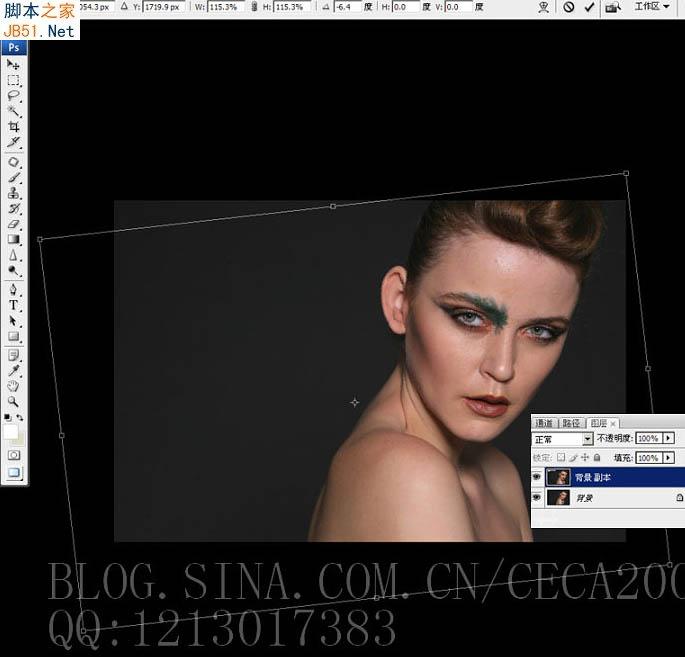Select the Move tool

[13, 65]
